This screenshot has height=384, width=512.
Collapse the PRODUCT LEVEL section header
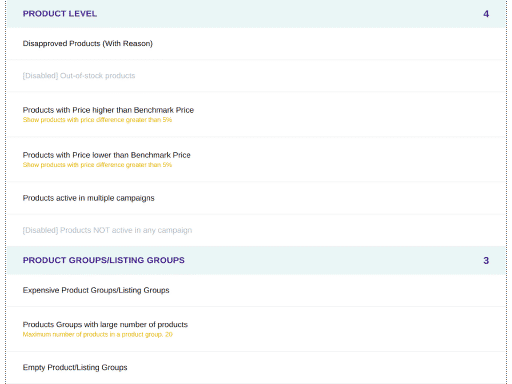click(256, 14)
